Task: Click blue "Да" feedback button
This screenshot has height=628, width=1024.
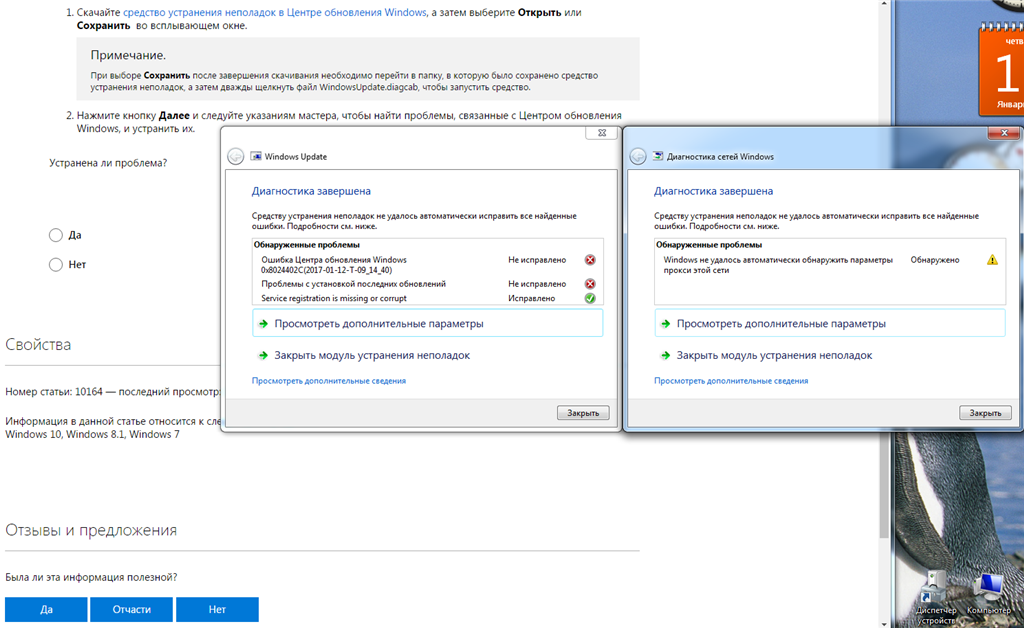Action: (x=46, y=609)
